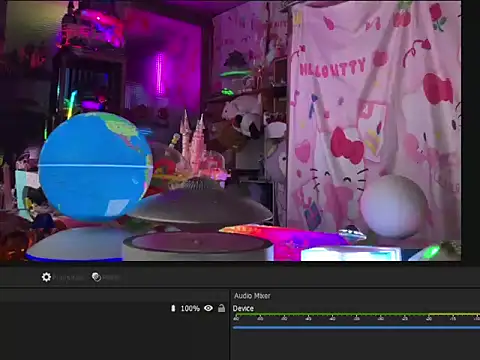This screenshot has height=360, width=480.
Task: Click the Audio Mixer panel title
Action: click(252, 296)
